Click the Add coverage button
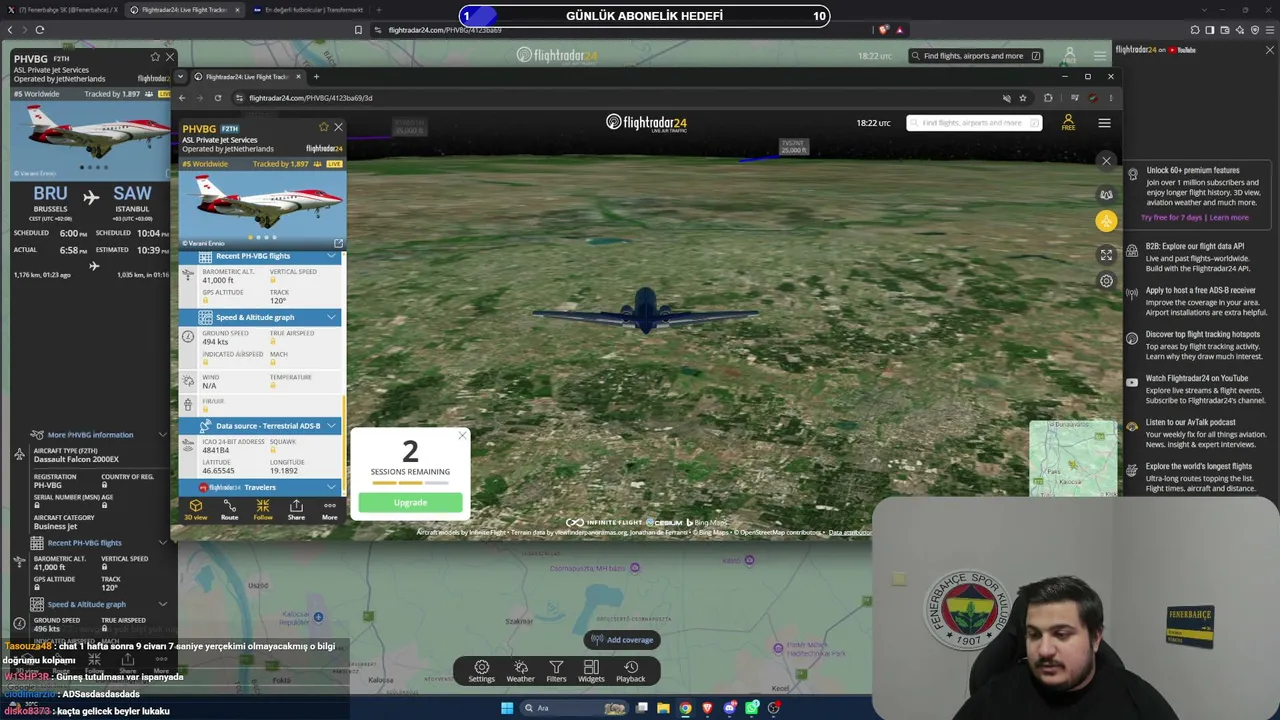 click(622, 640)
